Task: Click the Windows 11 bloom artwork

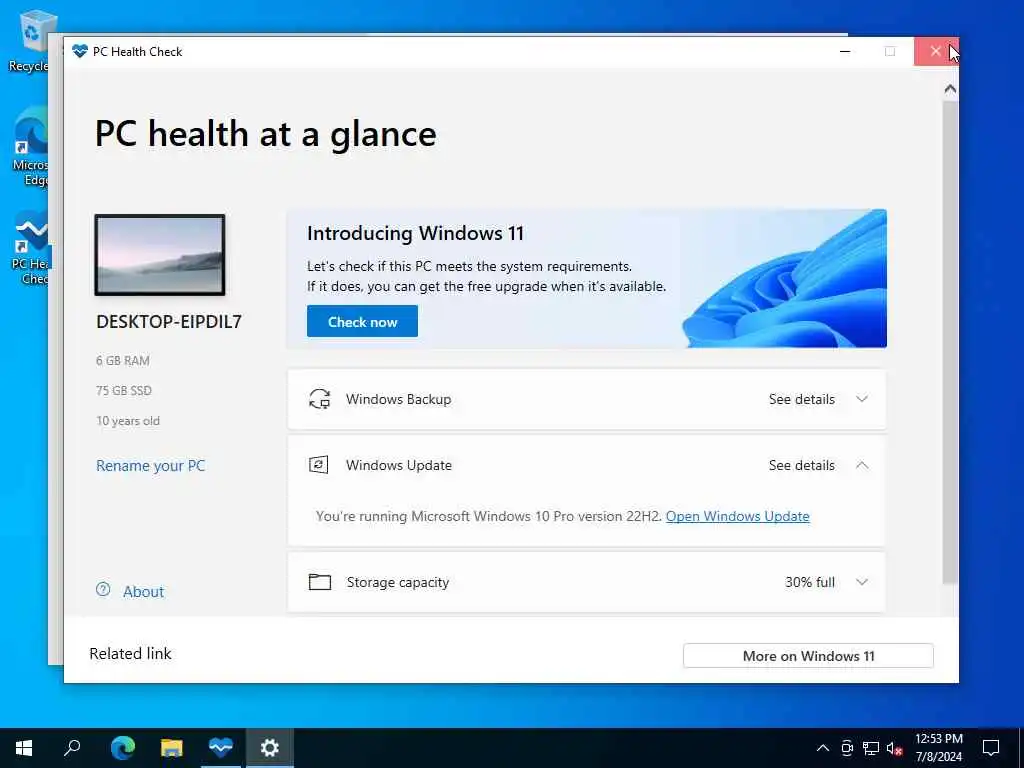Action: [784, 278]
